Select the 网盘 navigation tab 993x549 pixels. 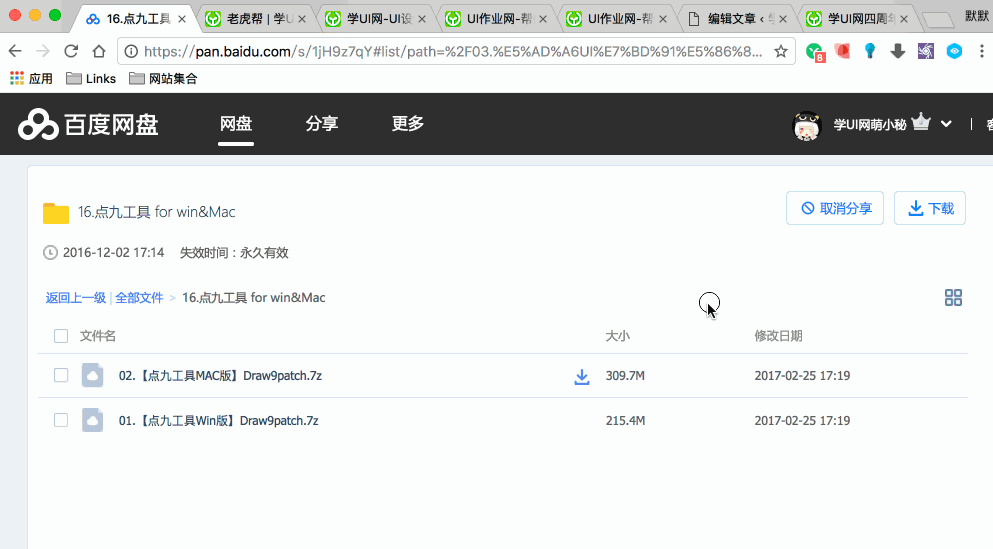click(x=236, y=123)
